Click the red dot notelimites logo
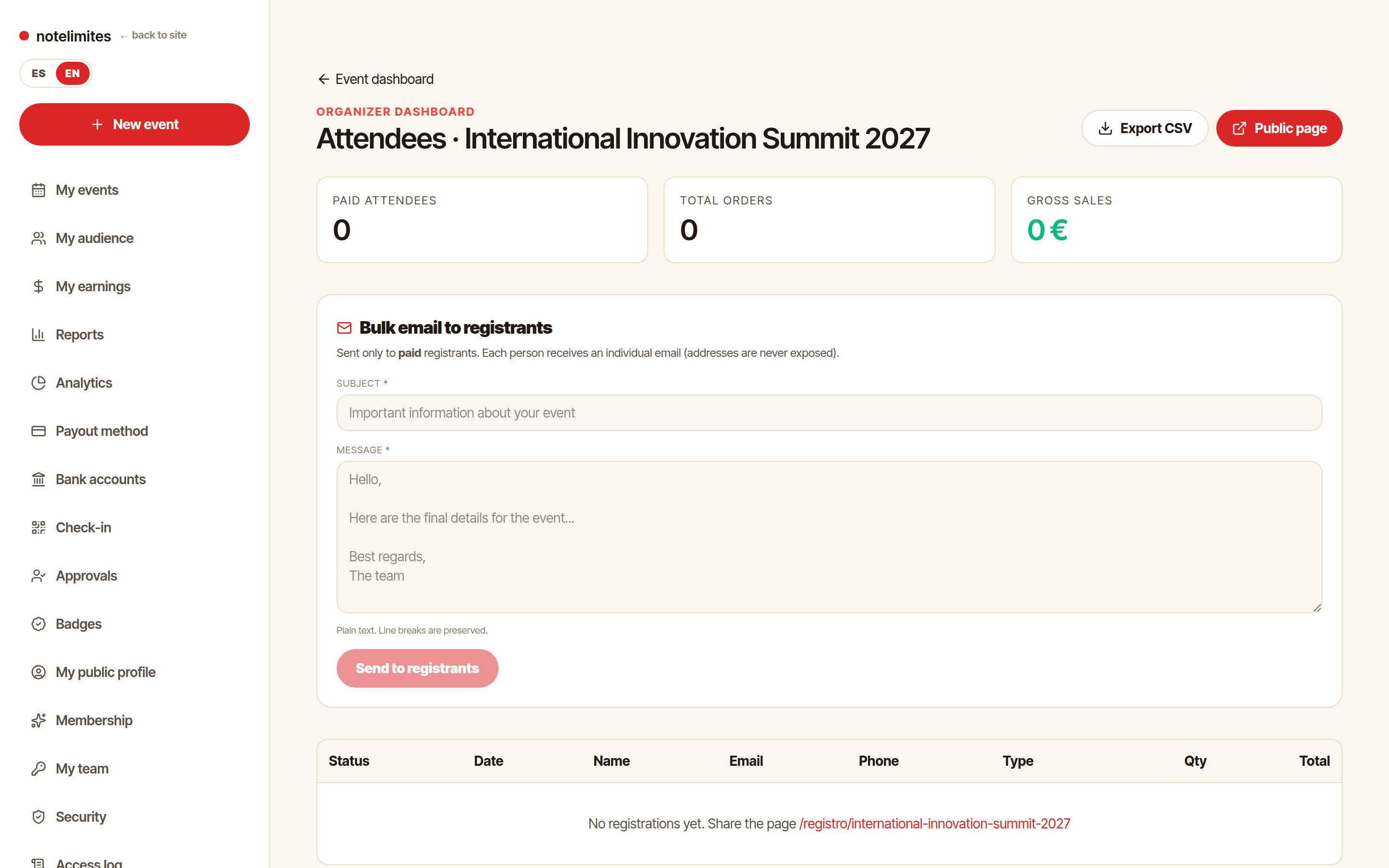1389x868 pixels. tap(24, 36)
